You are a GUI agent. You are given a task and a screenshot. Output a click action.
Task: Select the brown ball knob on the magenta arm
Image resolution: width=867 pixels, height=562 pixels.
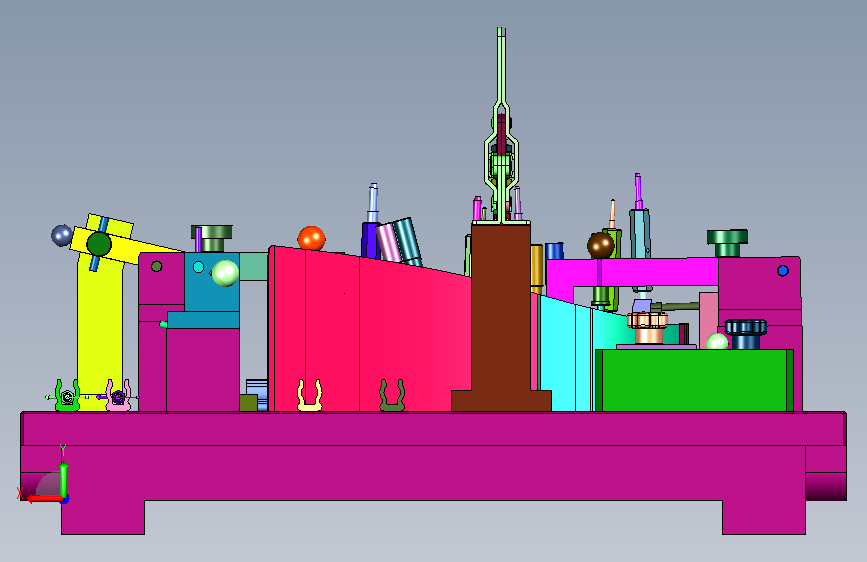[600, 245]
